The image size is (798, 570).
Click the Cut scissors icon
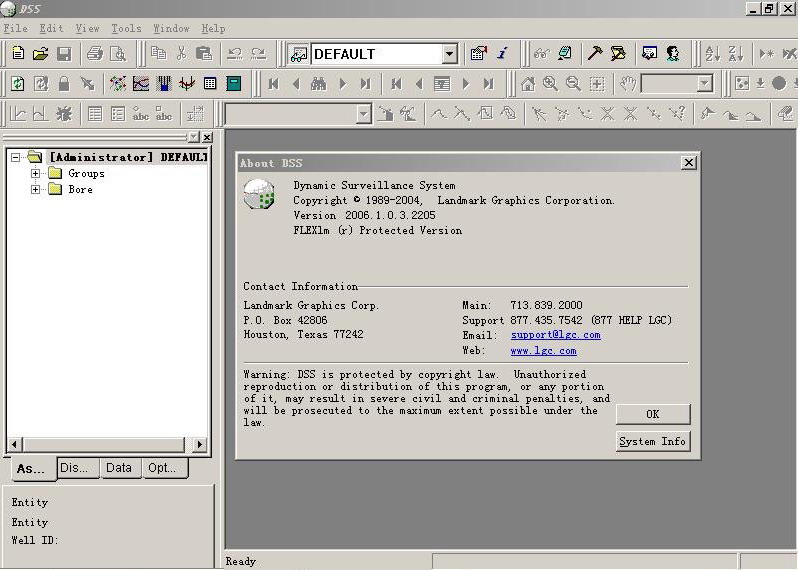(181, 53)
